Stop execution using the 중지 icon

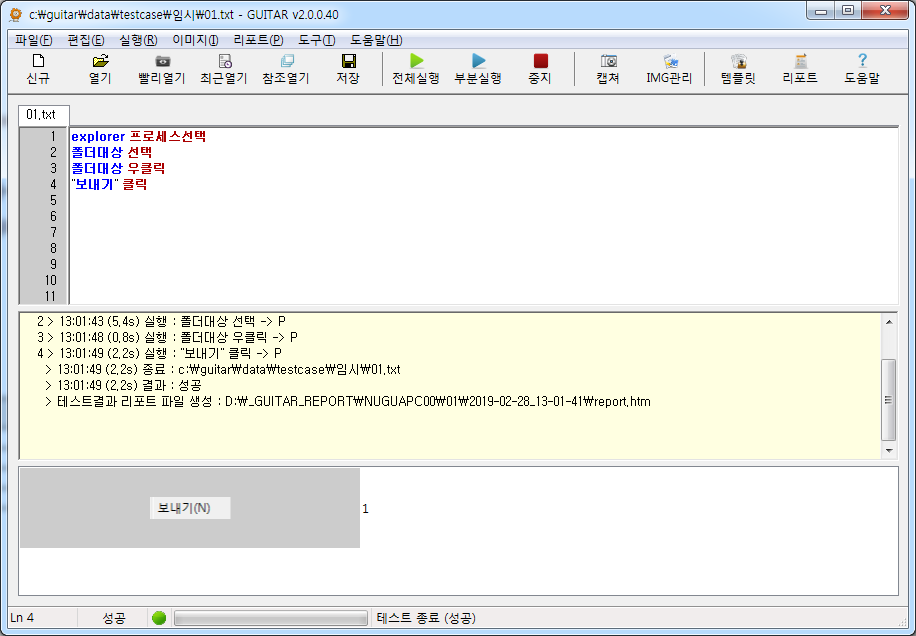coord(541,70)
